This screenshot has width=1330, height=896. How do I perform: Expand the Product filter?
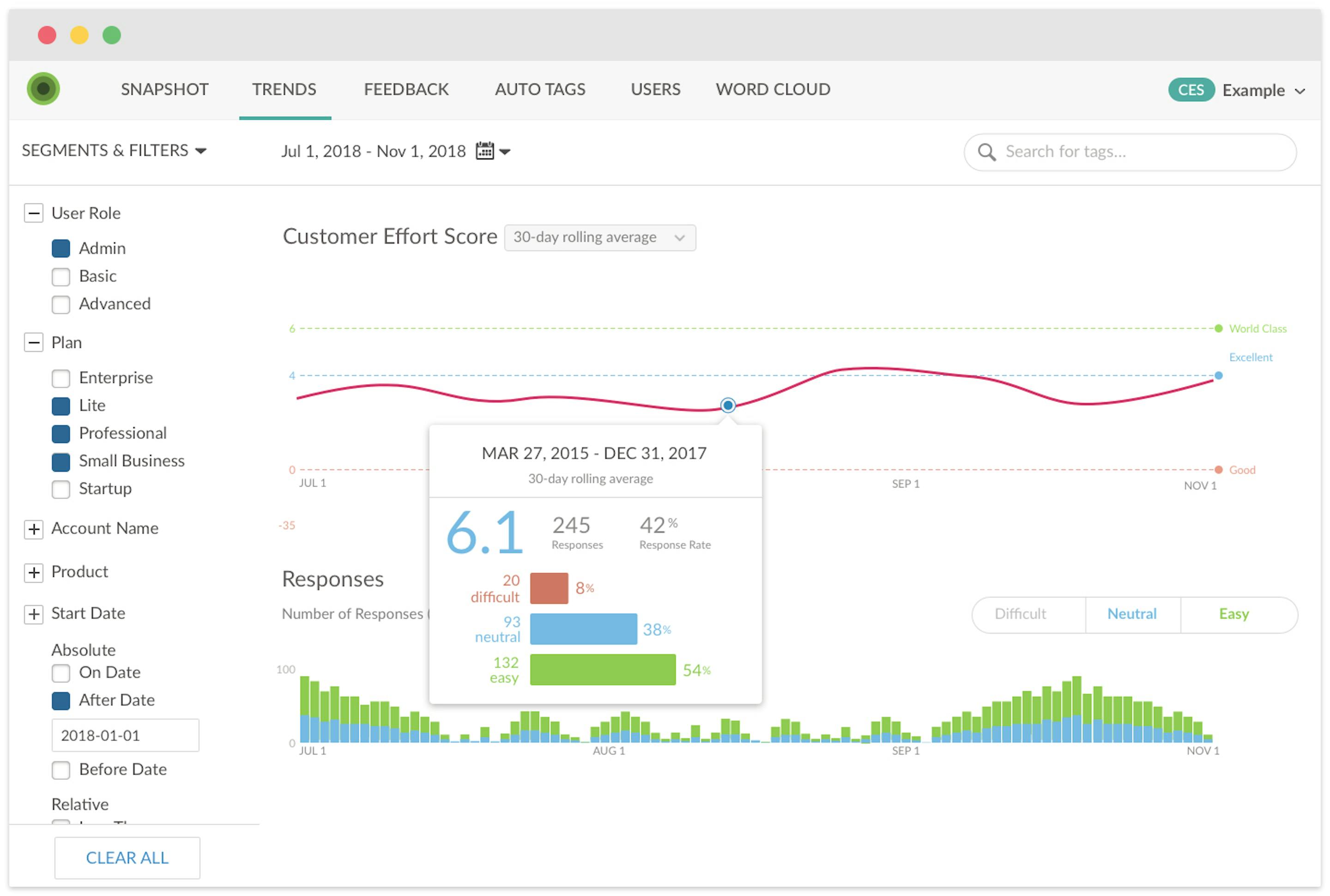(34, 573)
